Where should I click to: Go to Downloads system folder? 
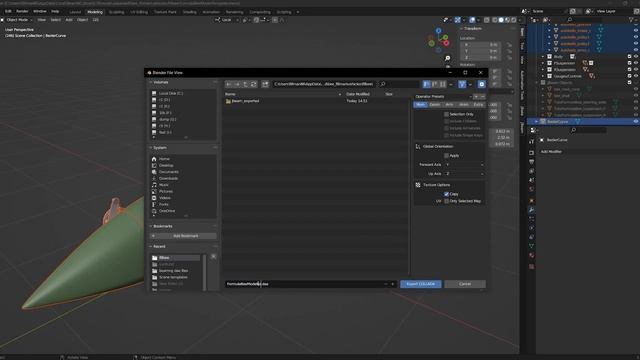(168, 178)
